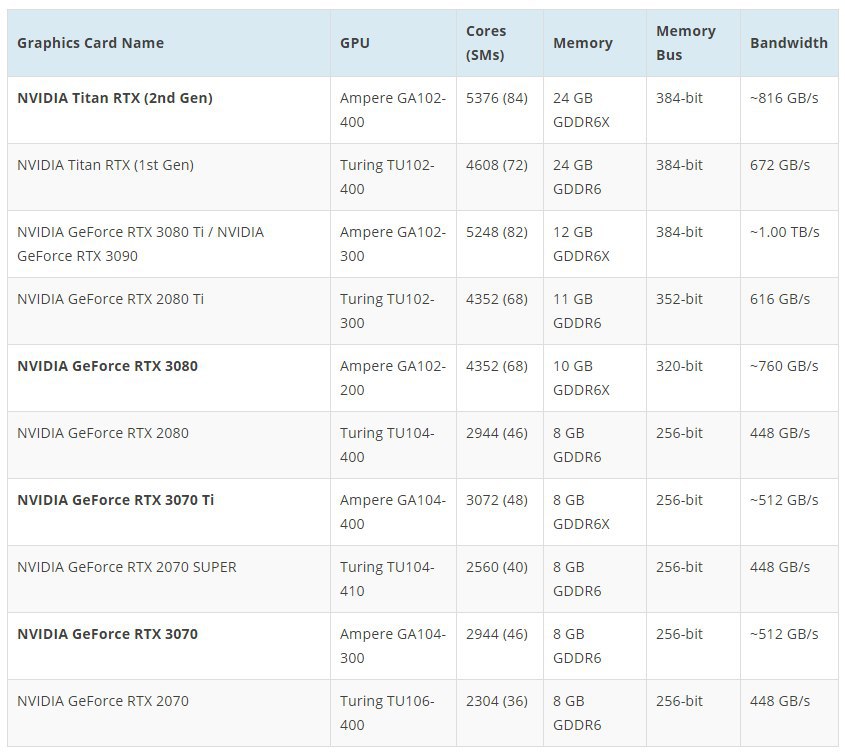
Task: Click the Ampere GA104-400 GPU cell
Action: pos(393,512)
